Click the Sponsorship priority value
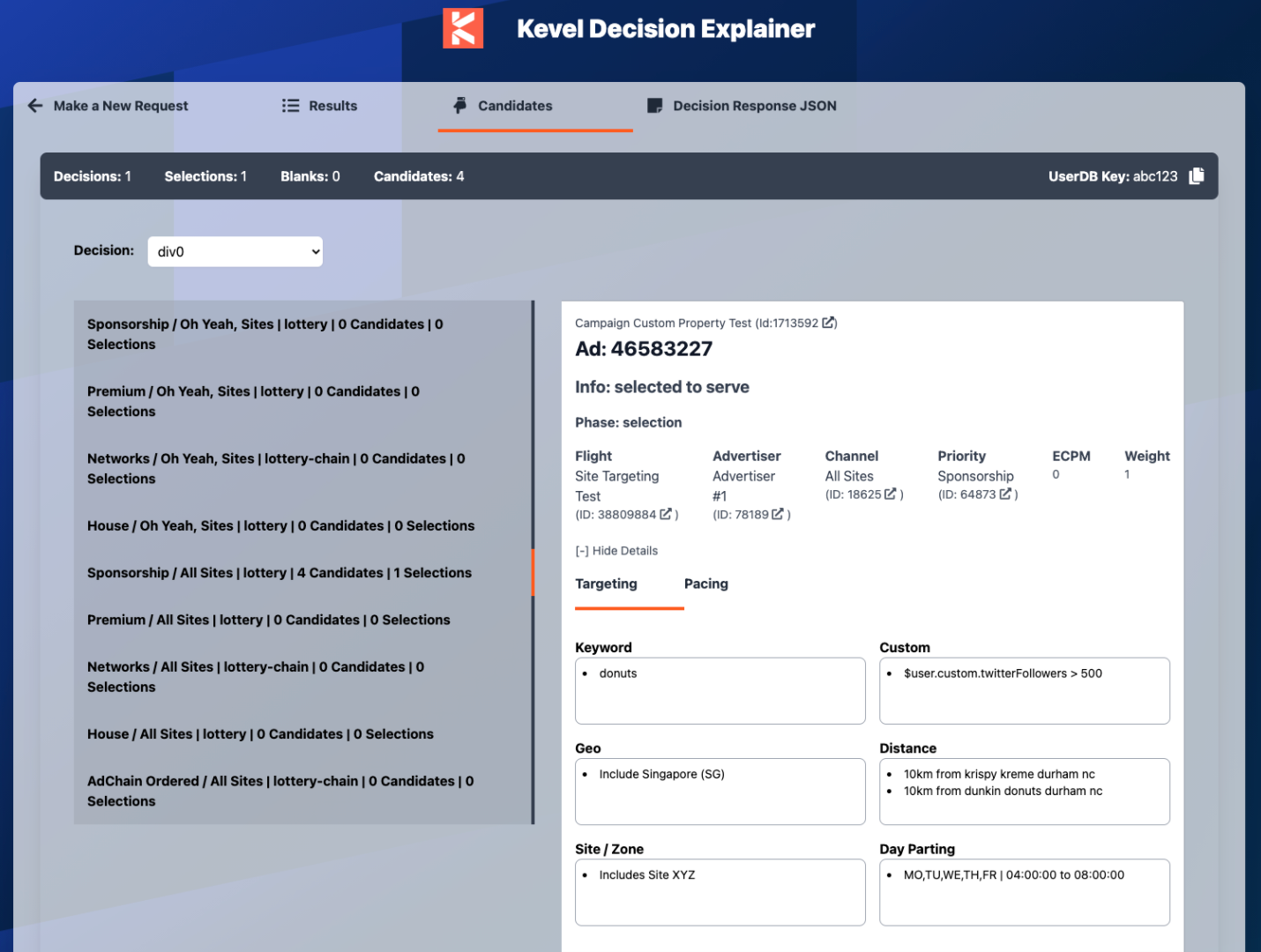This screenshot has height=952, width=1261. pos(975,476)
